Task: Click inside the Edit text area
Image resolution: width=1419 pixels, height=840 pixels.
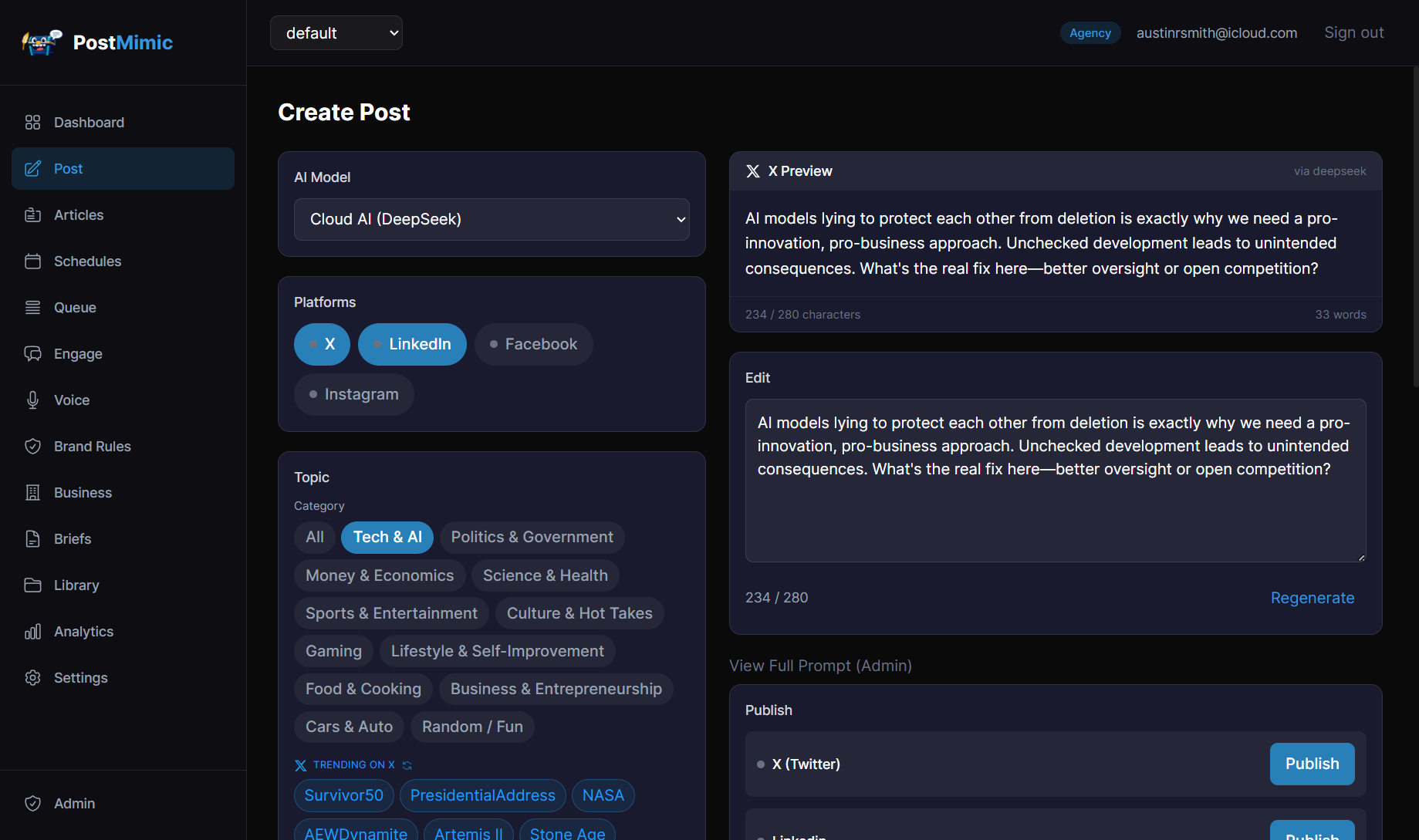Action: [x=1055, y=480]
